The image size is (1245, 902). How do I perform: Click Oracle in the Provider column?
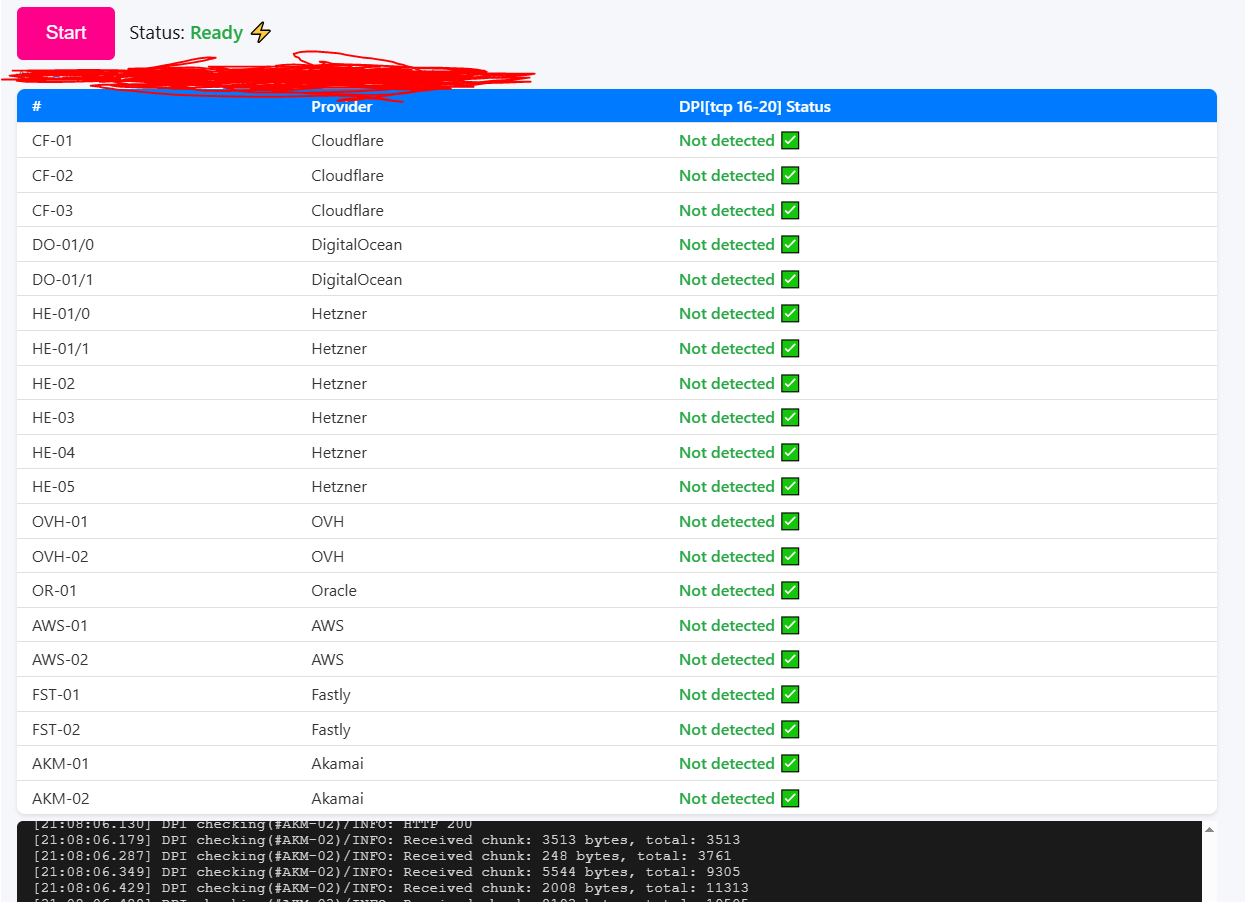(334, 591)
